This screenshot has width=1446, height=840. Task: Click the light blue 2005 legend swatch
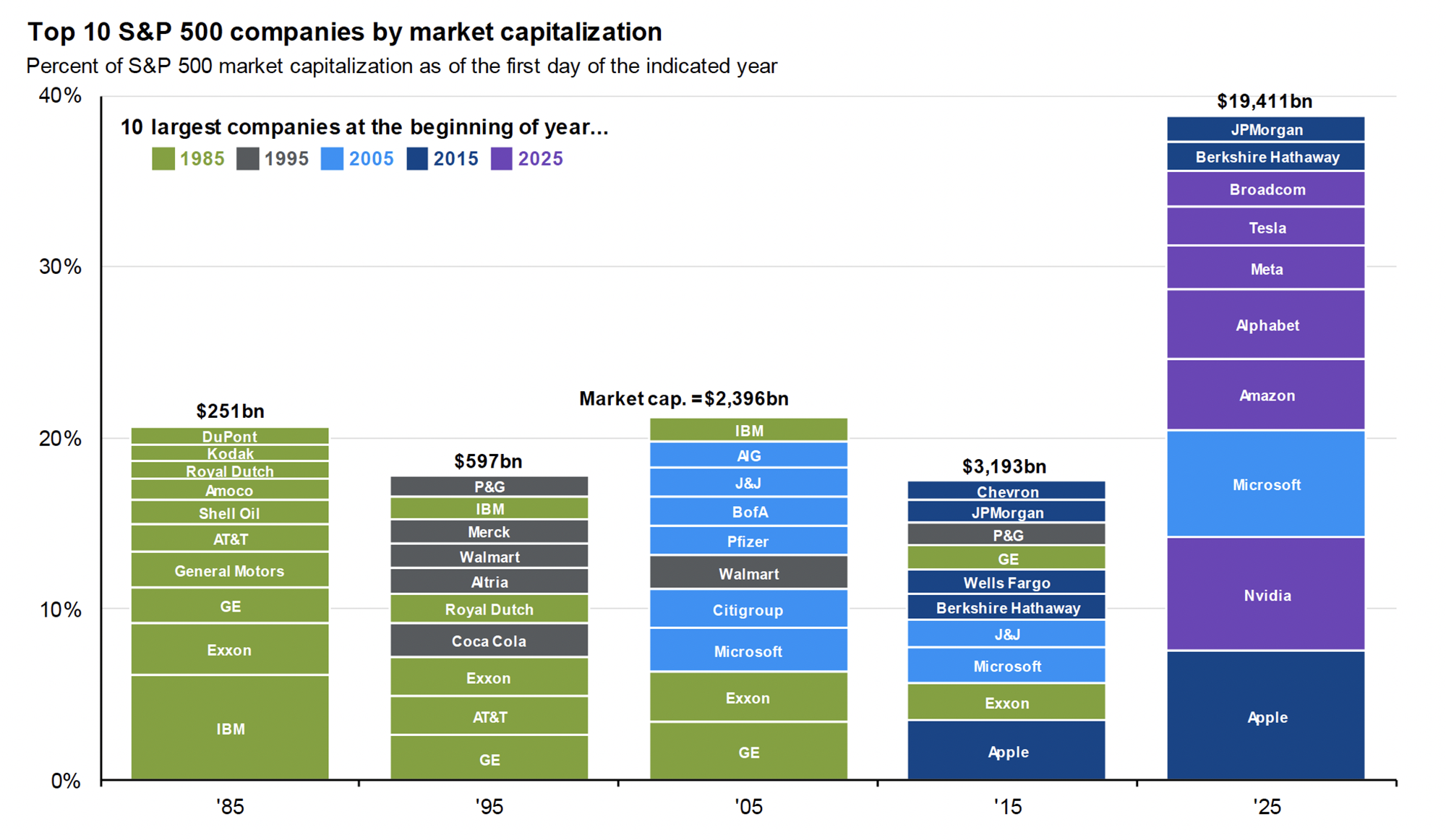332,159
